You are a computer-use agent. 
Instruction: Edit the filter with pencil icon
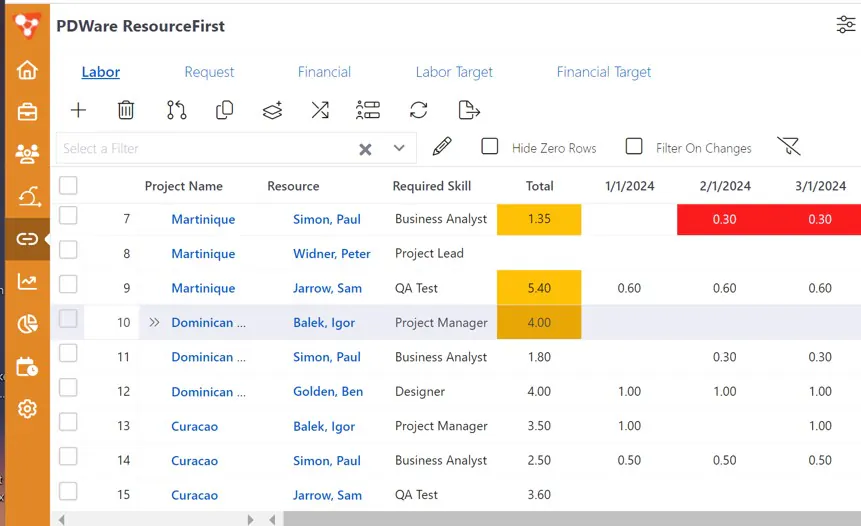[442, 147]
